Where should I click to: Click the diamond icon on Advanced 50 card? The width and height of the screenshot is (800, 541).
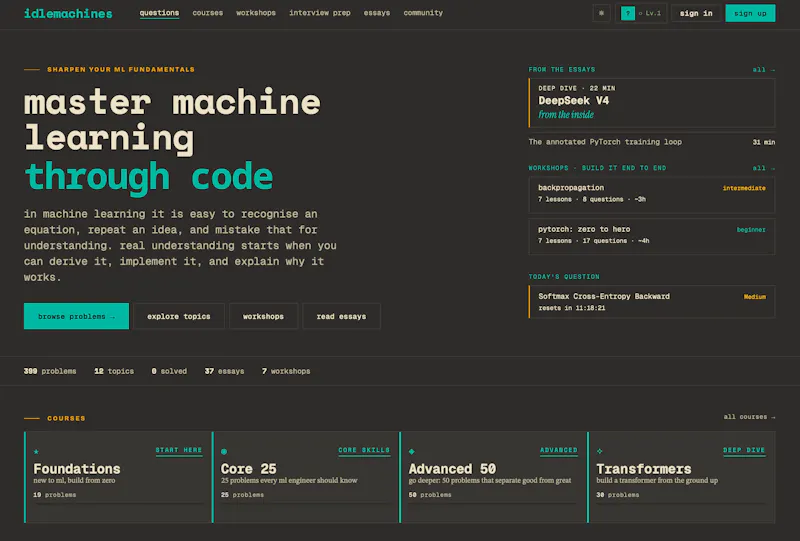coord(412,452)
